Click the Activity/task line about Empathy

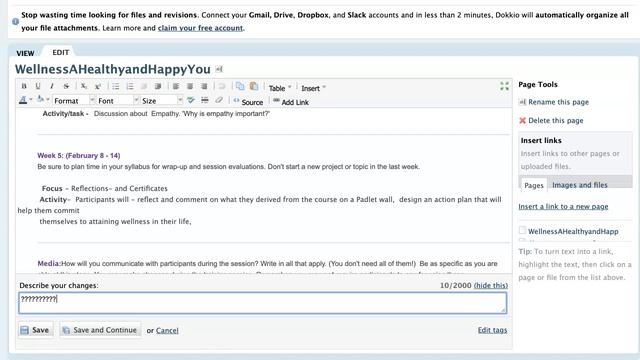(x=156, y=113)
